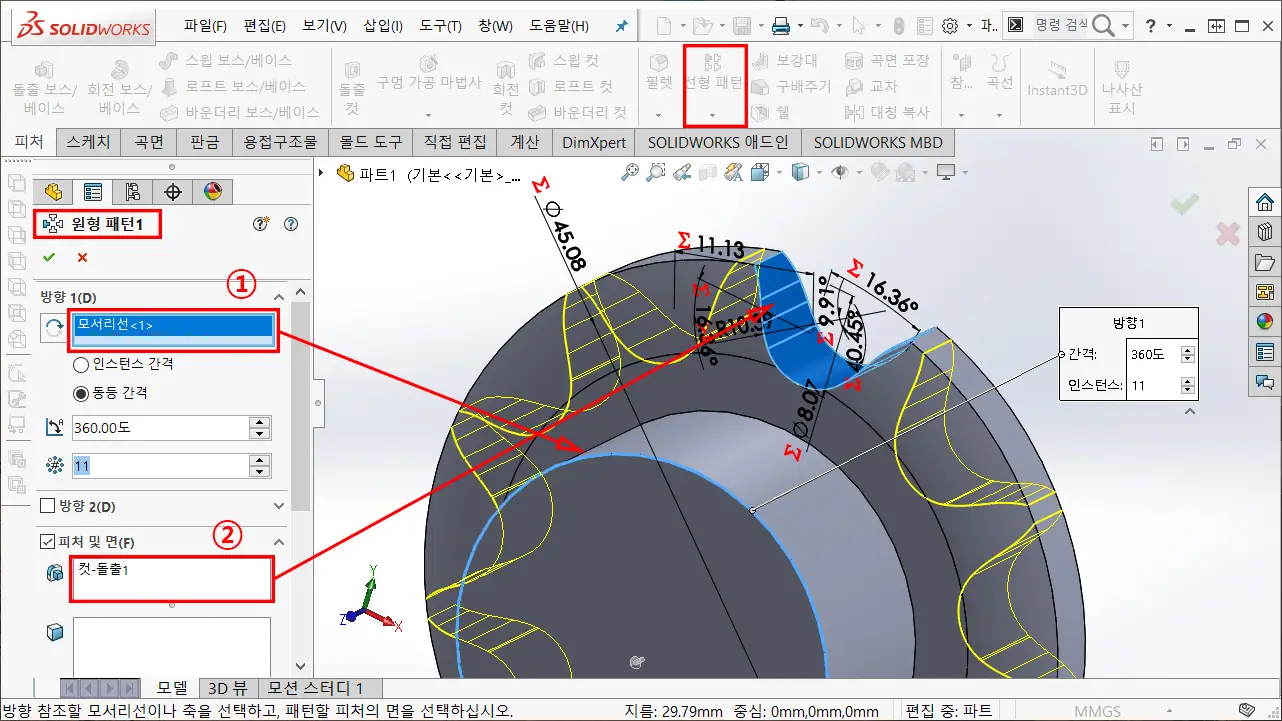Open the DisplayManager color ball tab
1282x721 pixels.
pyautogui.click(x=212, y=192)
